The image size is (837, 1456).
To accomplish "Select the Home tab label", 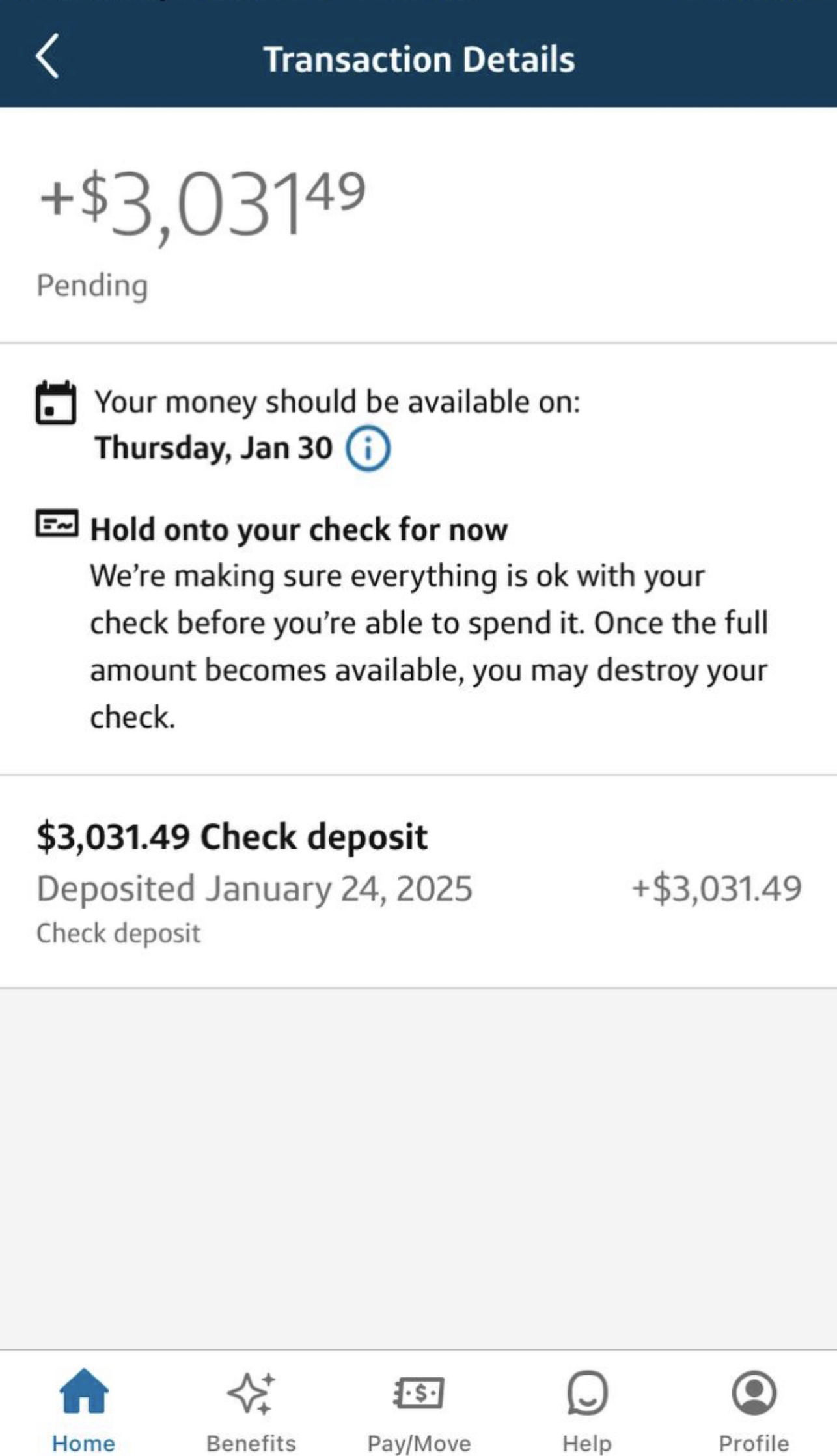I will [x=84, y=1442].
